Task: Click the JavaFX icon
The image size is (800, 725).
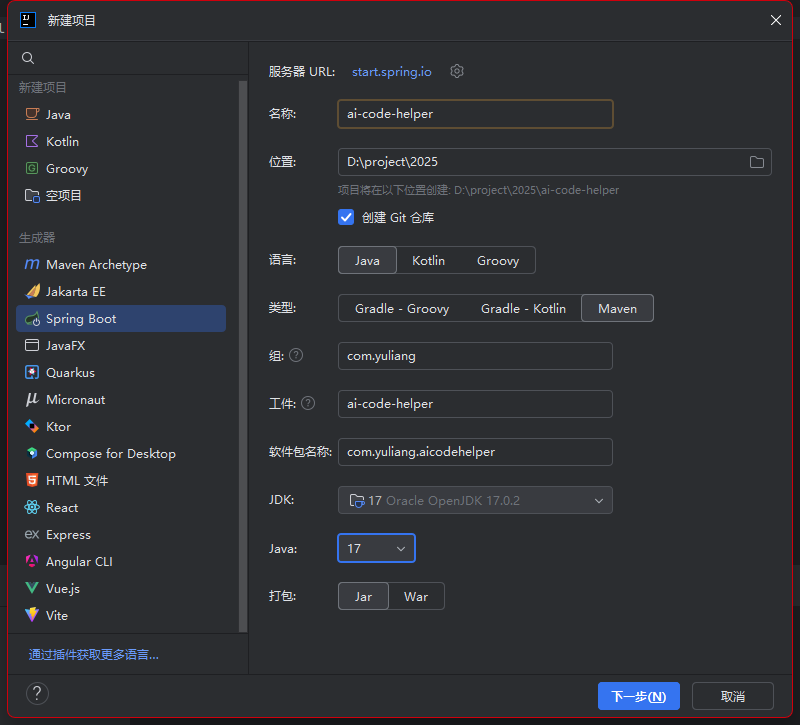Action: tap(32, 345)
